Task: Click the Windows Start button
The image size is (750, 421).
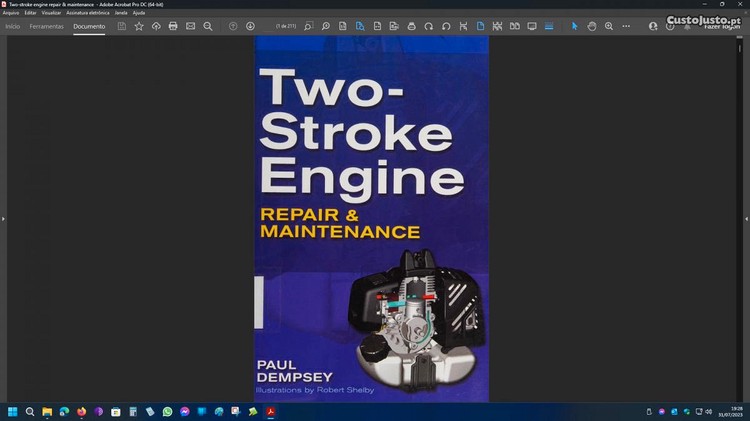Action: pos(13,411)
